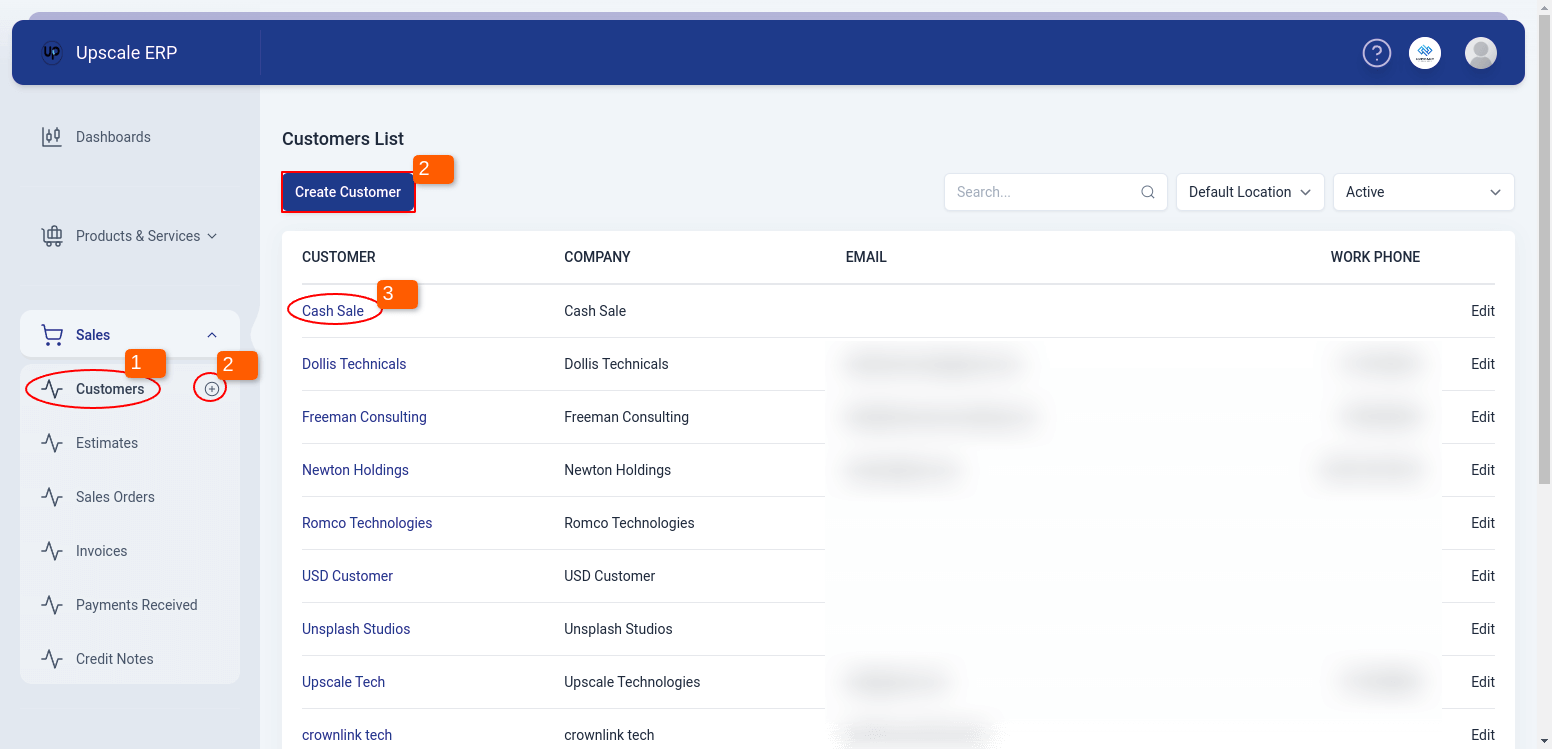Click the plus icon beside Customers

pyautogui.click(x=211, y=389)
